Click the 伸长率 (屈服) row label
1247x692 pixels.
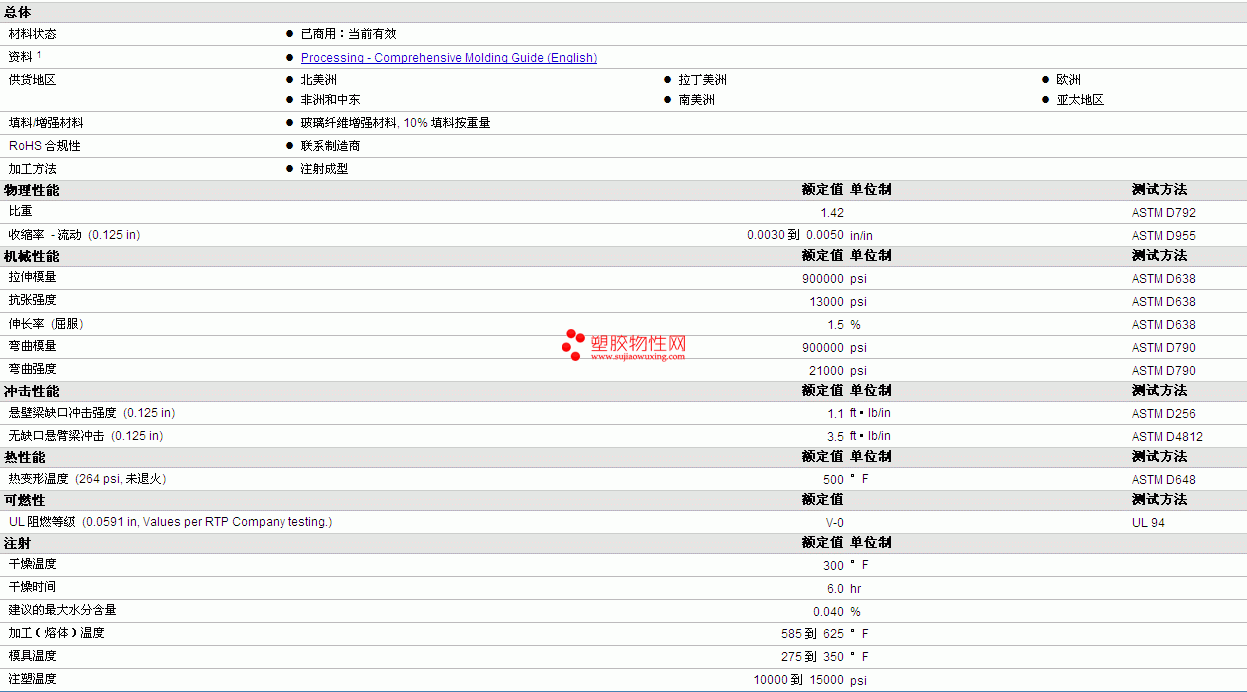pos(46,324)
